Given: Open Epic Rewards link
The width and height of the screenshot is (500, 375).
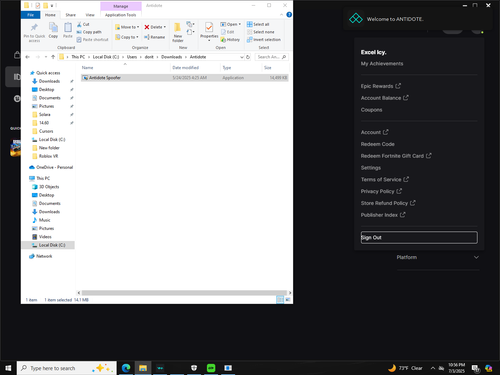Looking at the screenshot, I should 381,86.
